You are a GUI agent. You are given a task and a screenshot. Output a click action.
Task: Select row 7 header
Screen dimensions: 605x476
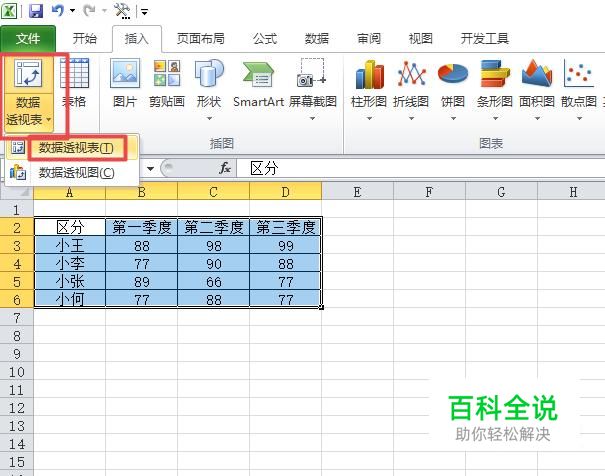(x=17, y=318)
